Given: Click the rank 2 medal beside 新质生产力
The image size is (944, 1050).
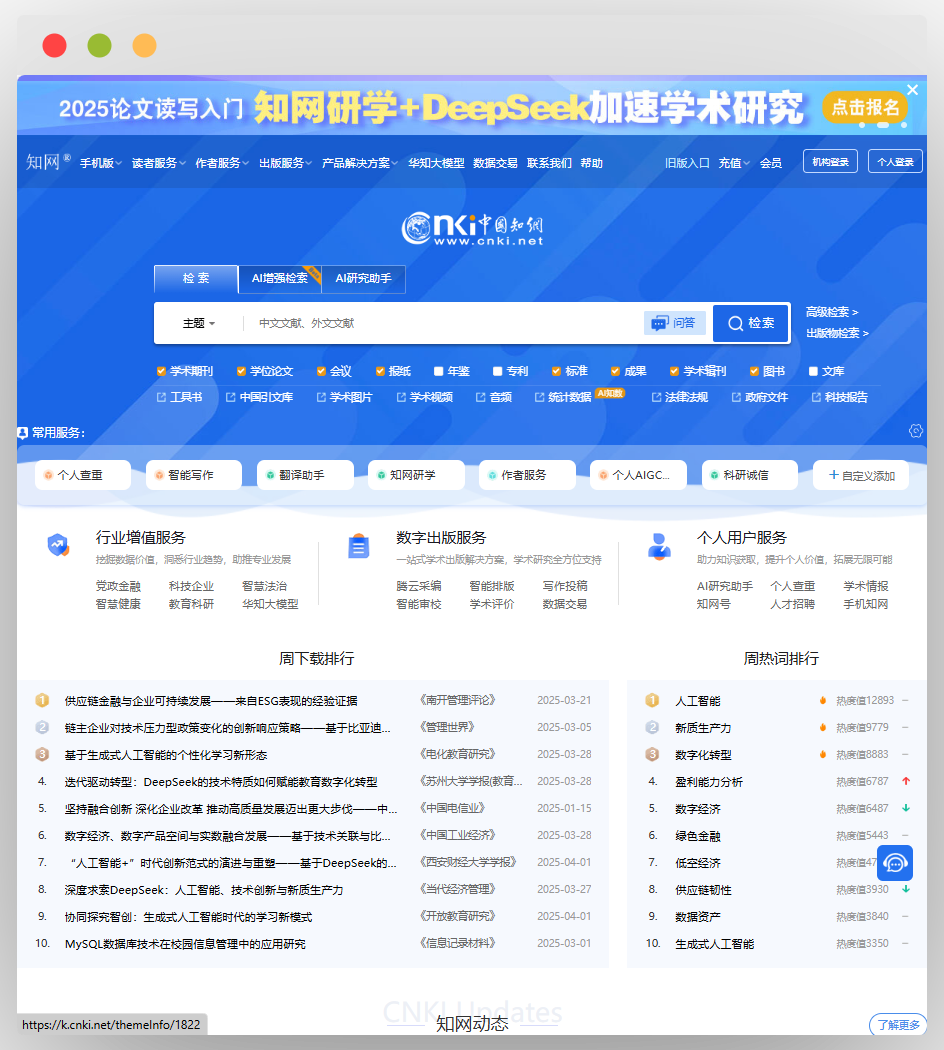Looking at the screenshot, I should tap(652, 727).
